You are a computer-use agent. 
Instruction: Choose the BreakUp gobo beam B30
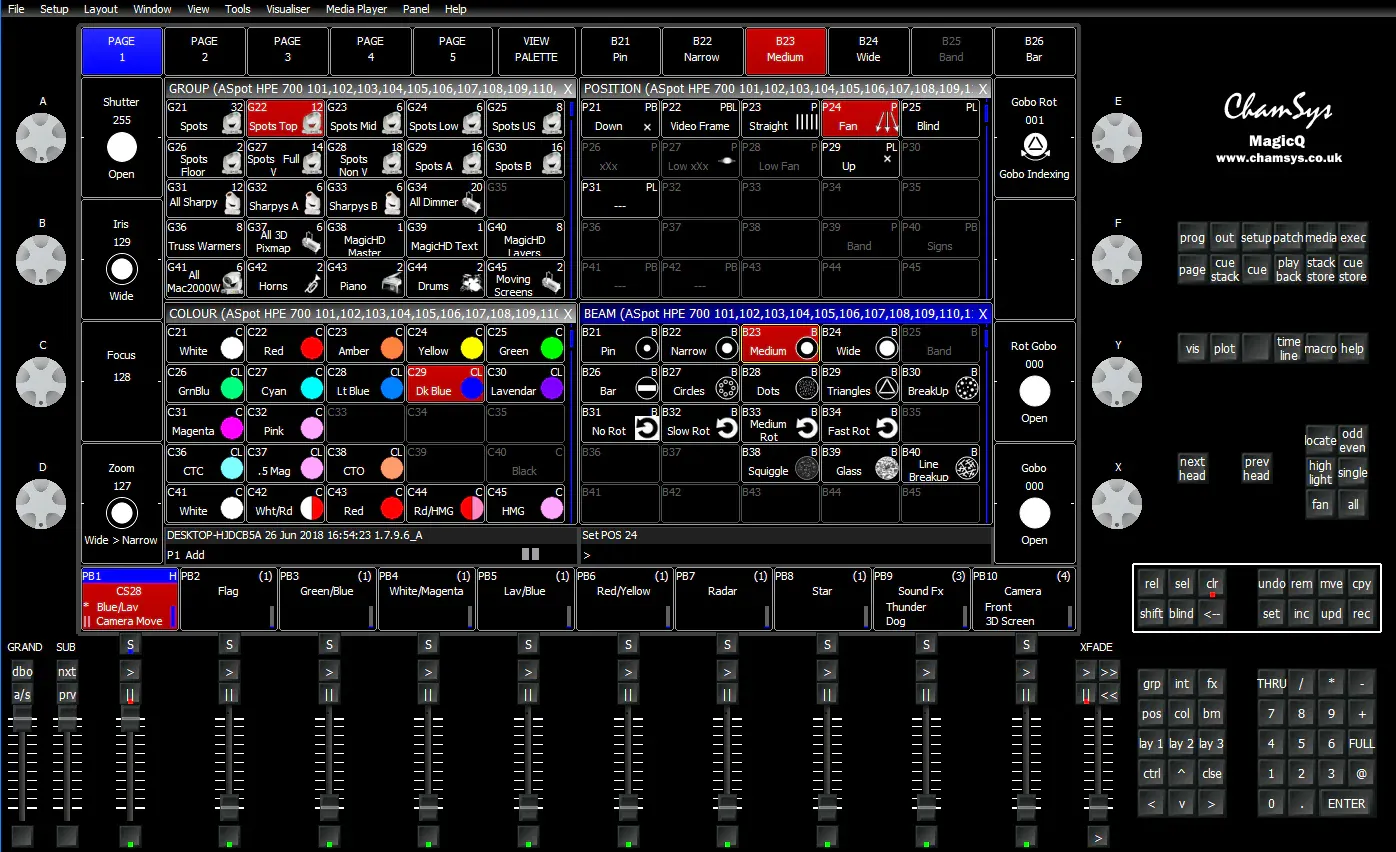coord(940,383)
